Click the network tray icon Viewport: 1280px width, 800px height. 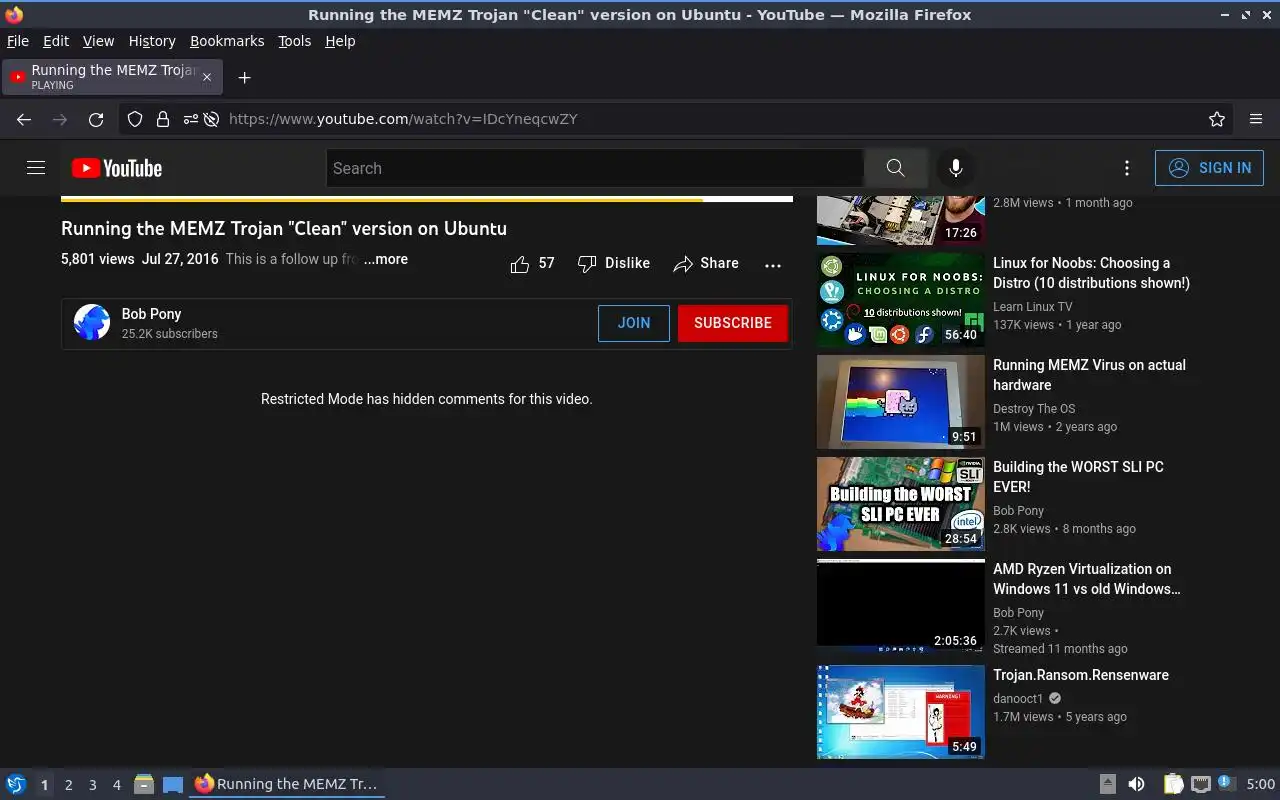click(1201, 784)
